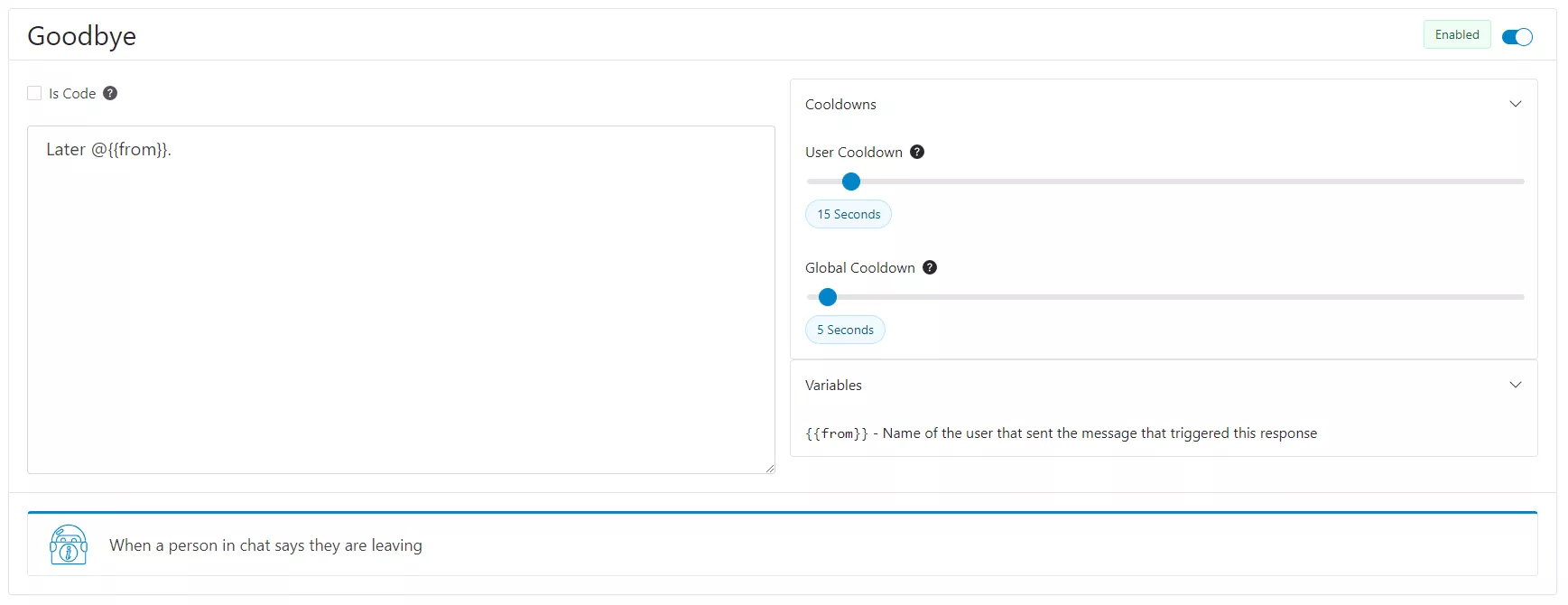
Task: Click inside the Later @{{from}} response text box
Action: [401, 298]
